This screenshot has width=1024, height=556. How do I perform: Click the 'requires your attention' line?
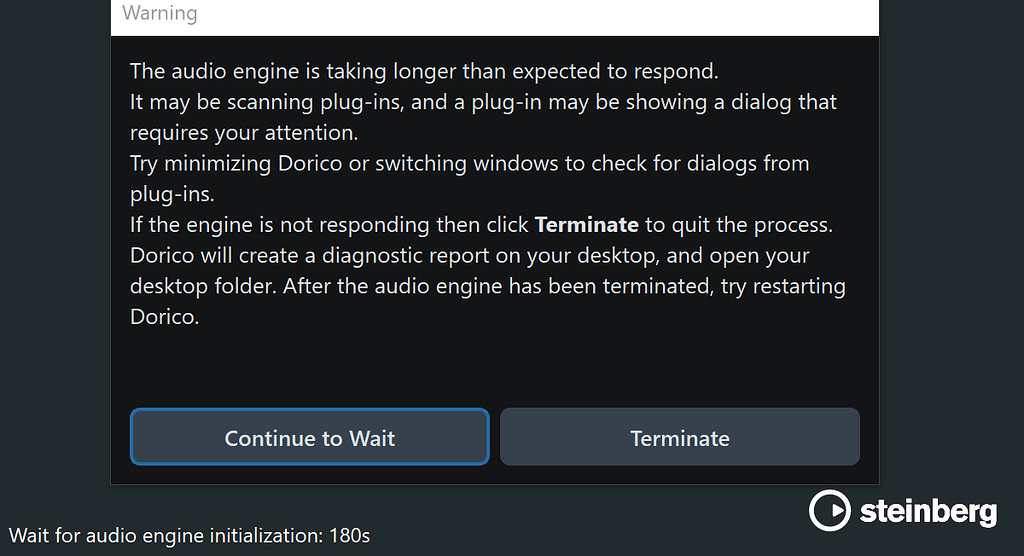(244, 133)
